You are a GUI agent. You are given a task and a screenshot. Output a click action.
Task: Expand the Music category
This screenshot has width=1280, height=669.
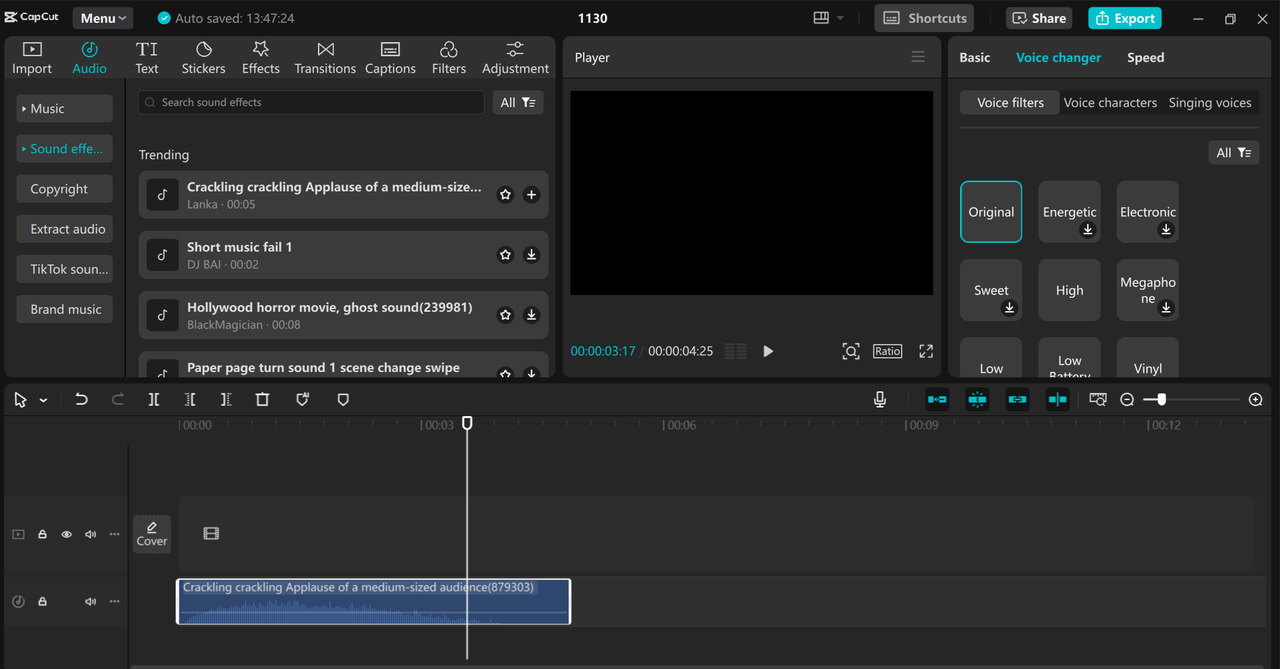[x=64, y=108]
